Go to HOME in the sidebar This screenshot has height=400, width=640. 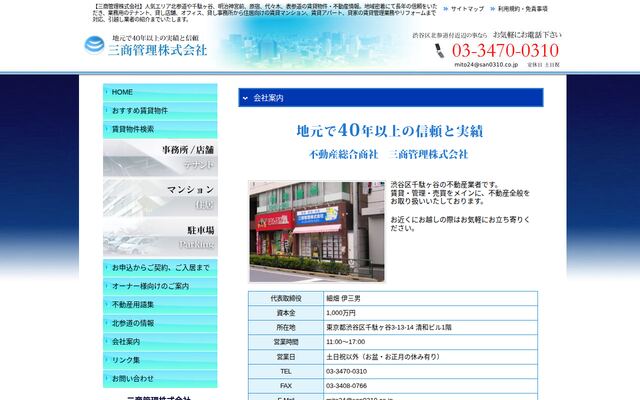click(160, 92)
